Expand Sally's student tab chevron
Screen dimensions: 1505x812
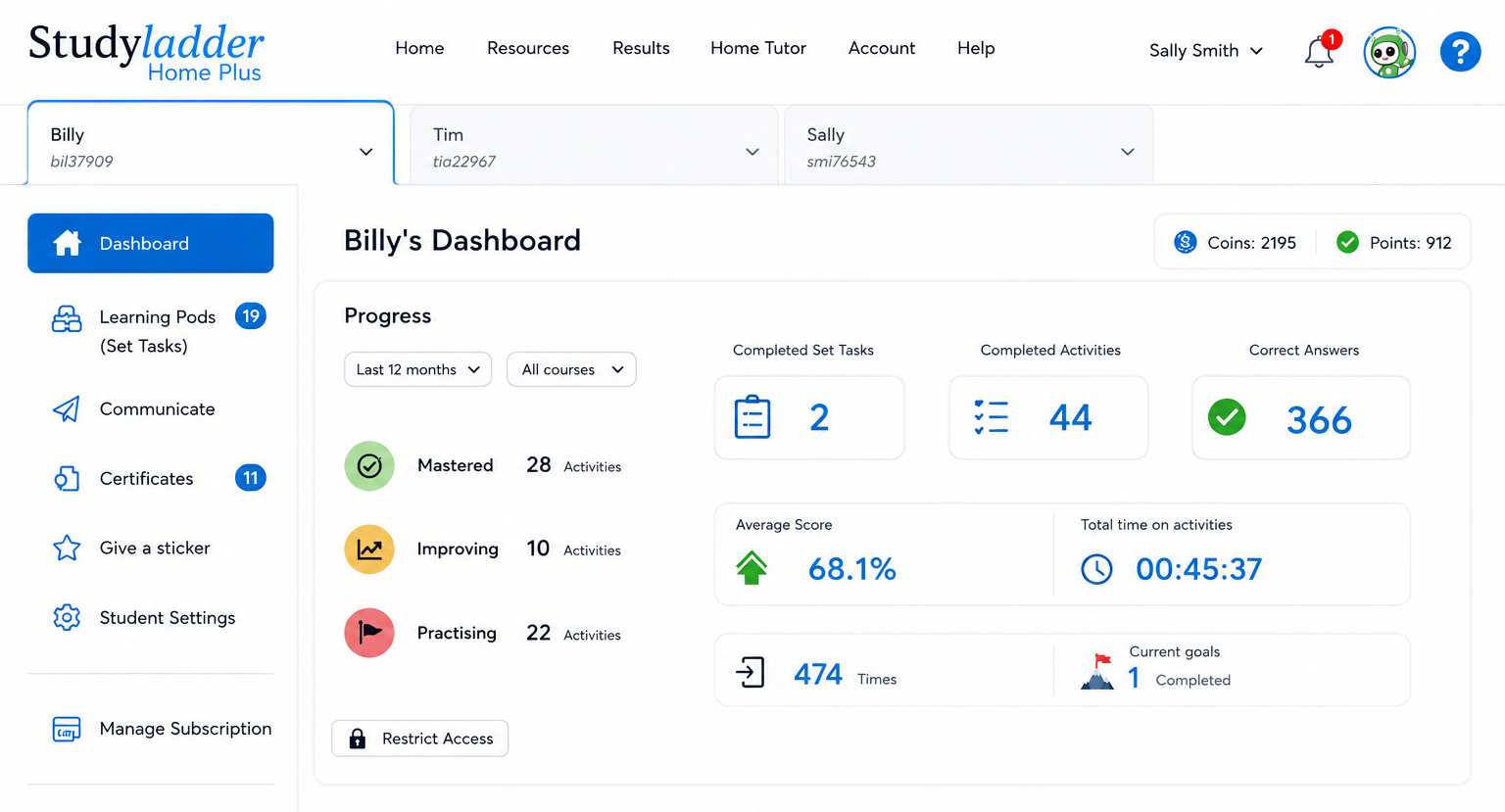coord(1128,152)
